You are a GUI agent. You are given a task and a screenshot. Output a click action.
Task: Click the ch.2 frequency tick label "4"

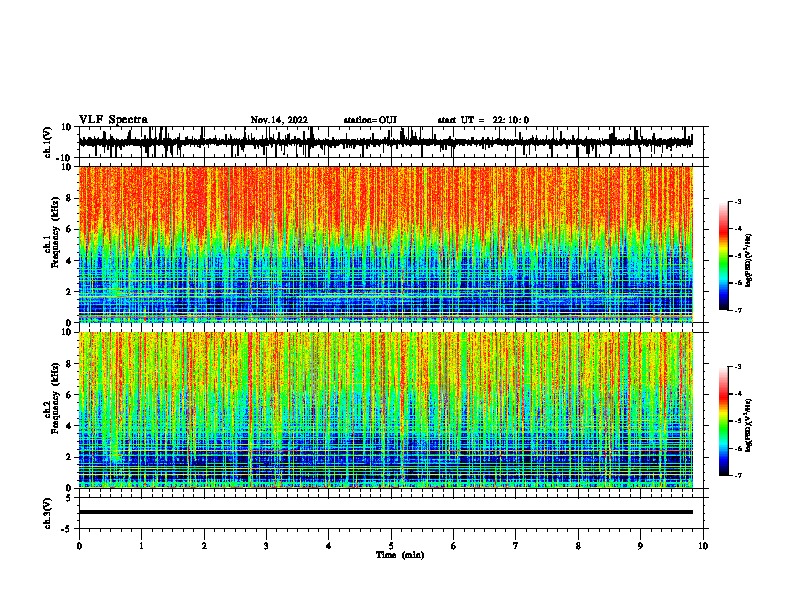pyautogui.click(x=69, y=426)
